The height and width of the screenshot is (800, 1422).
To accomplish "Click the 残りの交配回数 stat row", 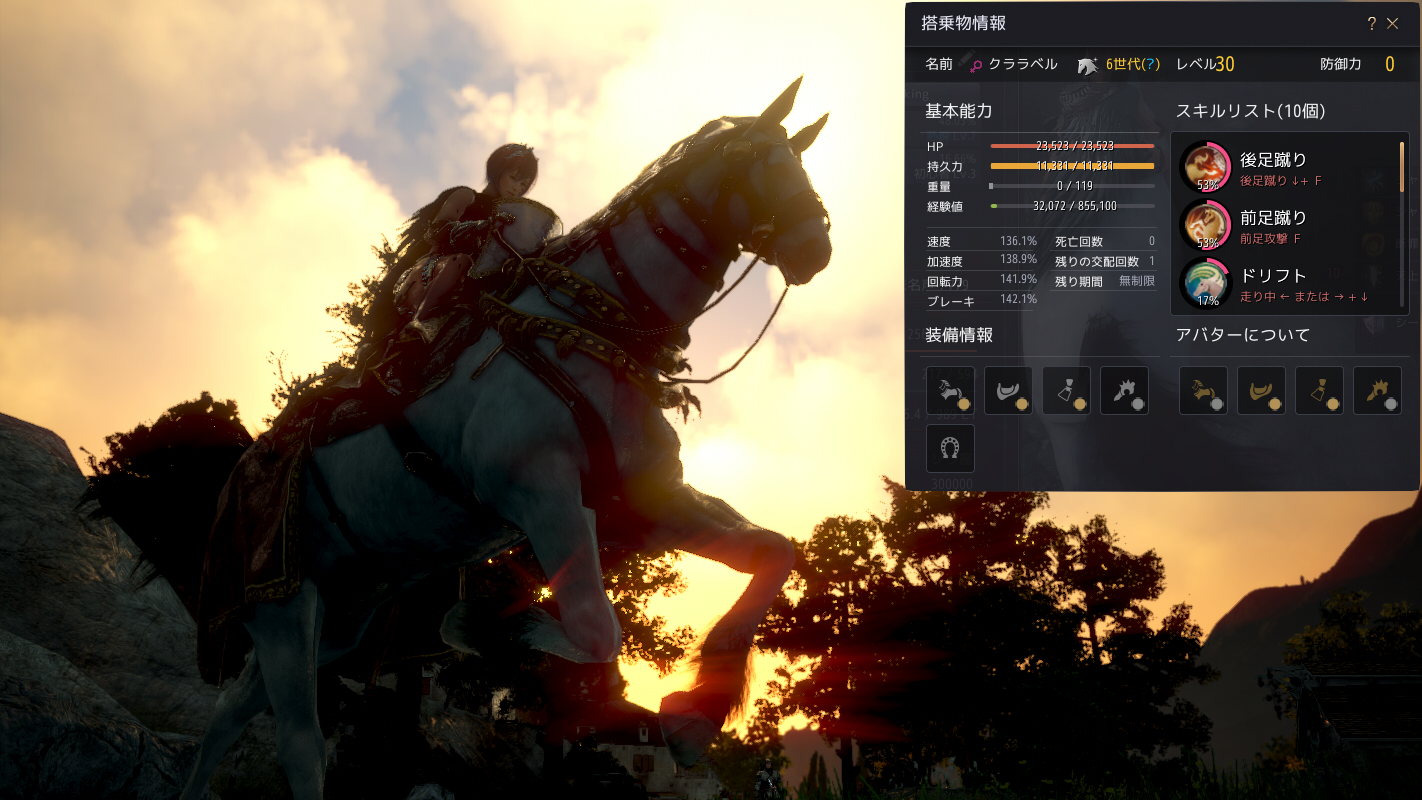I will pos(1105,261).
